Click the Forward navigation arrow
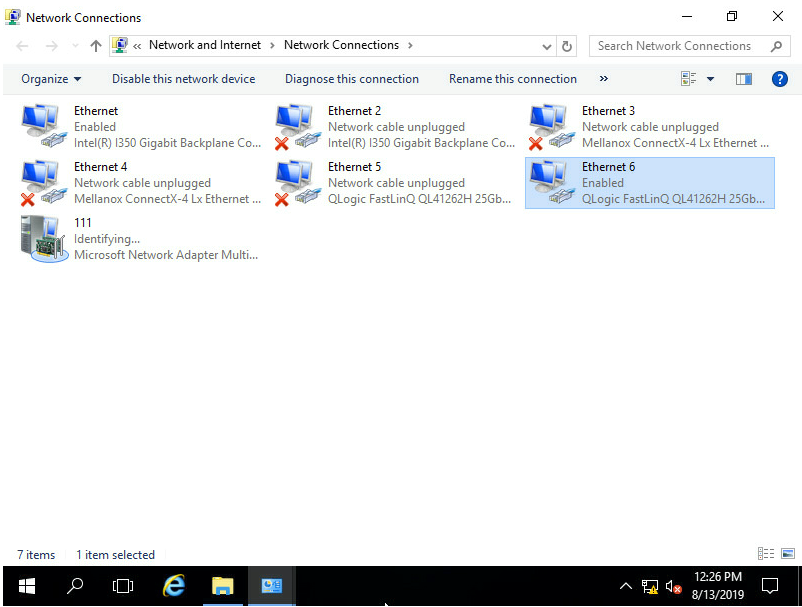802x607 pixels. tap(52, 46)
